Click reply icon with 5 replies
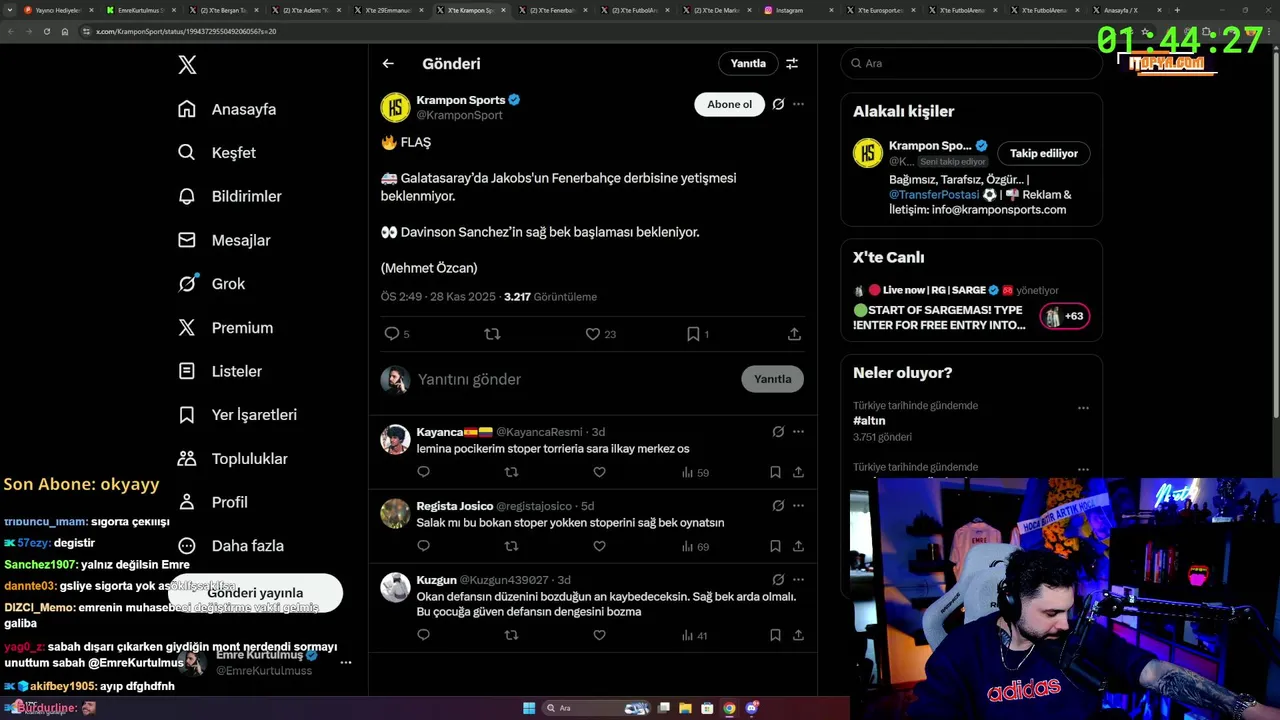The width and height of the screenshot is (1280, 720). [392, 334]
